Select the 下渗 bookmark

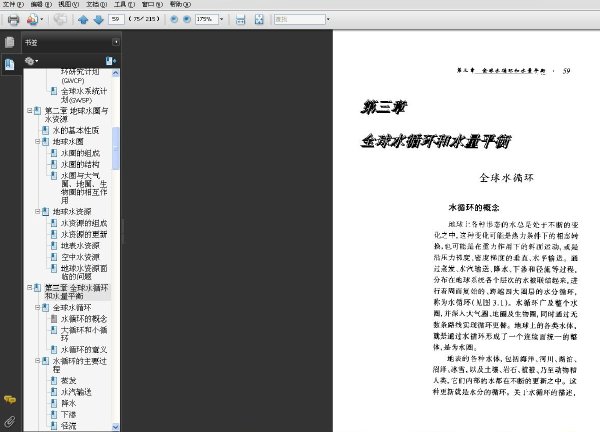(68, 415)
